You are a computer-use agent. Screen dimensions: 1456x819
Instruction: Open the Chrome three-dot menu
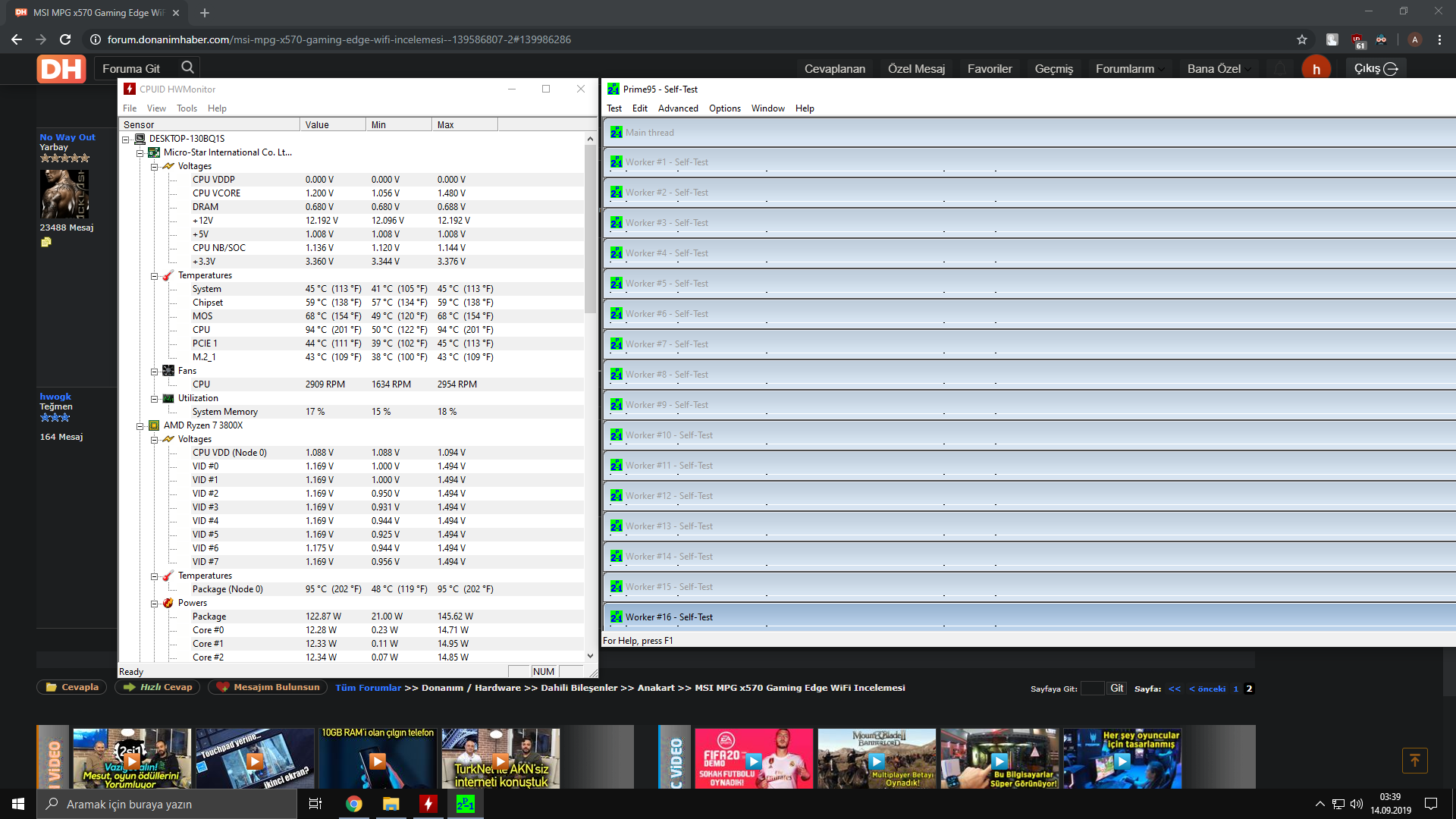click(1439, 39)
